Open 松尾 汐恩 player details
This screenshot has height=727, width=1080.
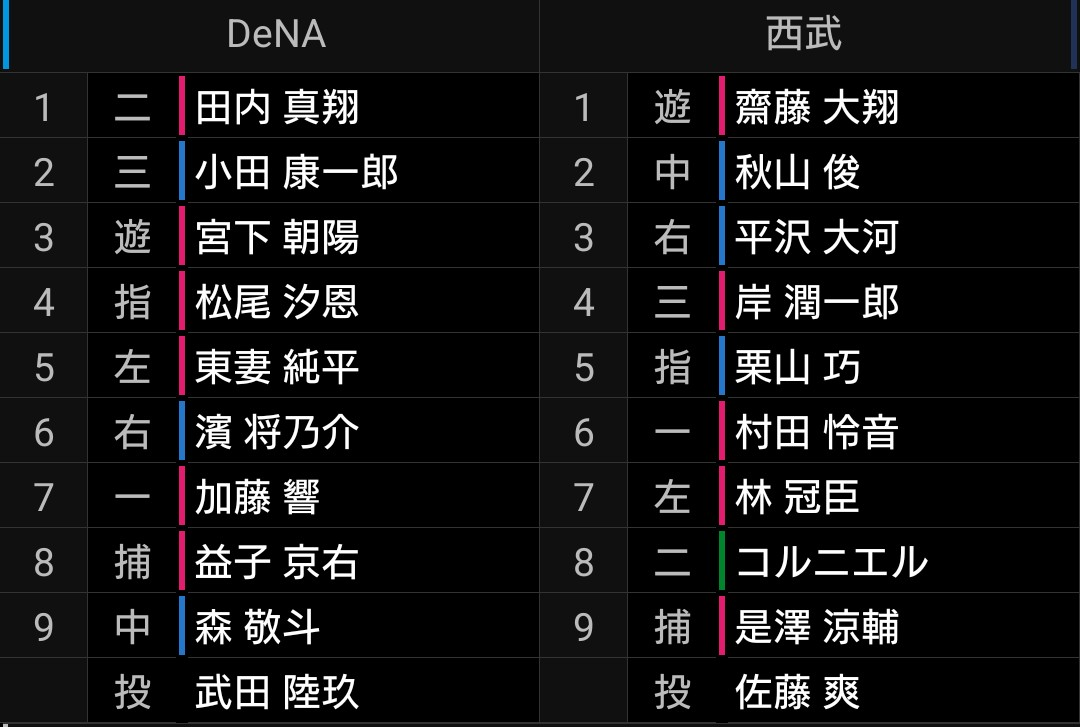(x=277, y=302)
